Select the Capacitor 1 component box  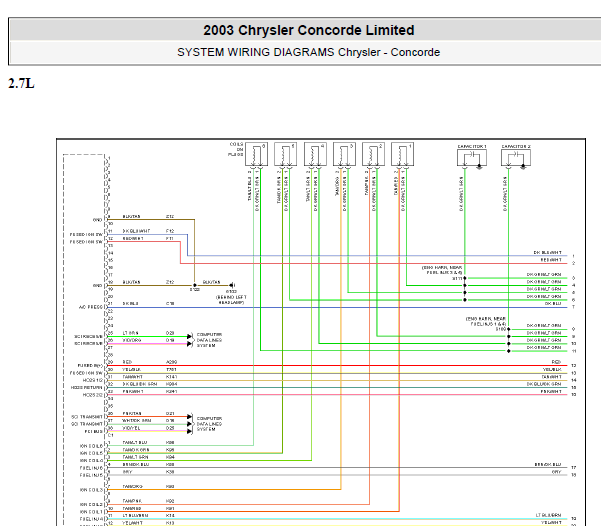tap(472, 158)
